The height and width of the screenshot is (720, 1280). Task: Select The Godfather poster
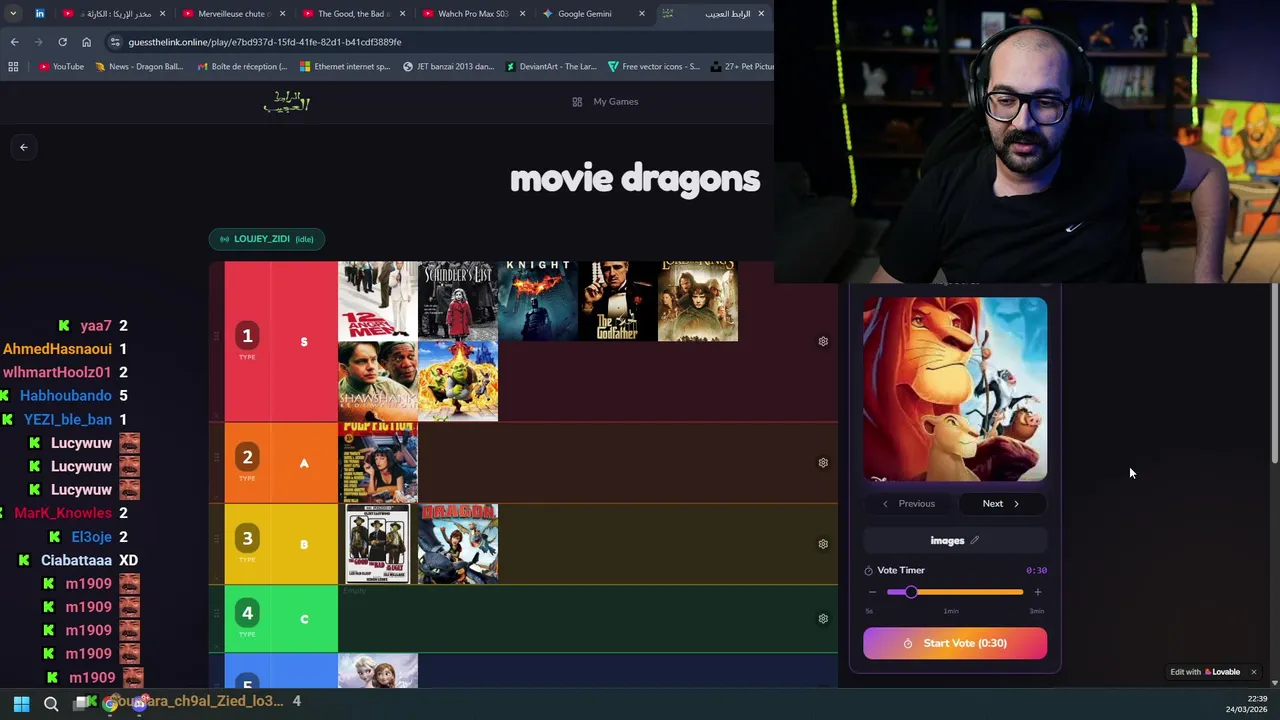[618, 301]
